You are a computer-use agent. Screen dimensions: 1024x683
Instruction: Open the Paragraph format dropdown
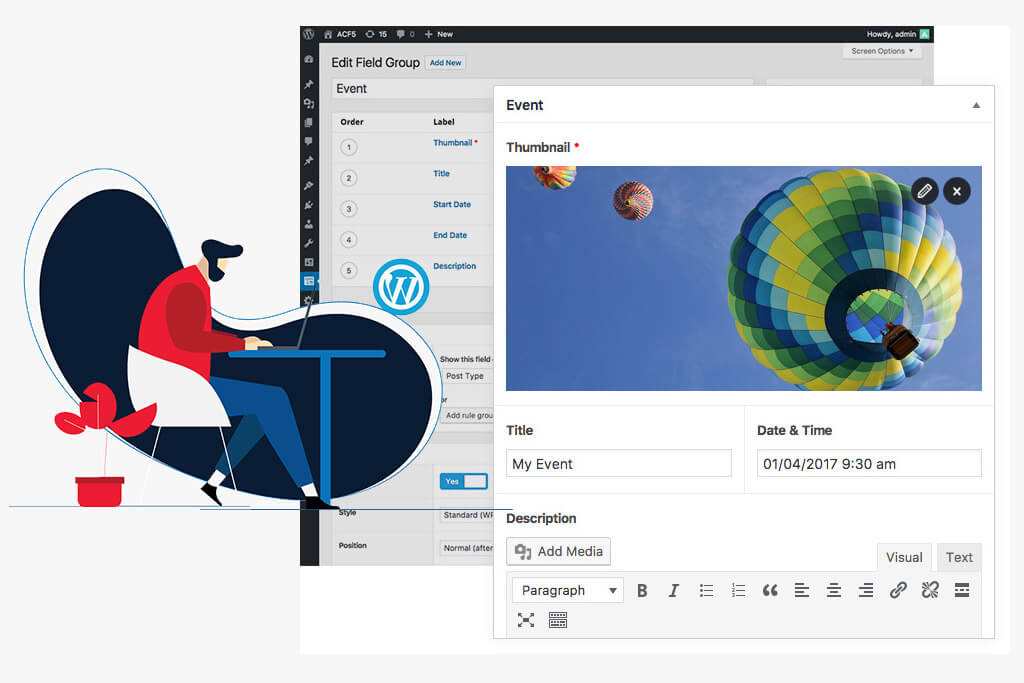(568, 590)
